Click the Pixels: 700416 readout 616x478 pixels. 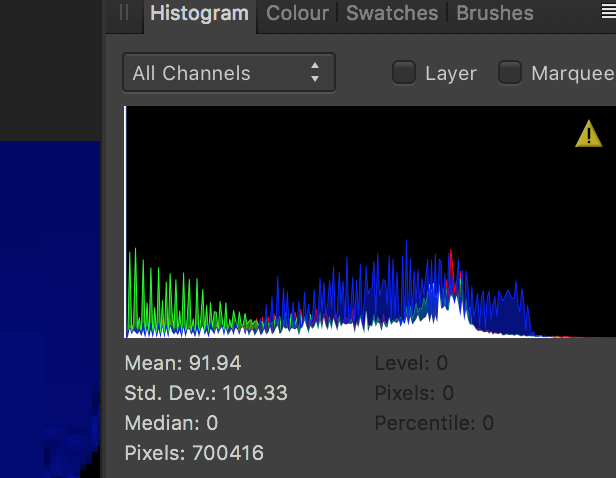pos(194,453)
